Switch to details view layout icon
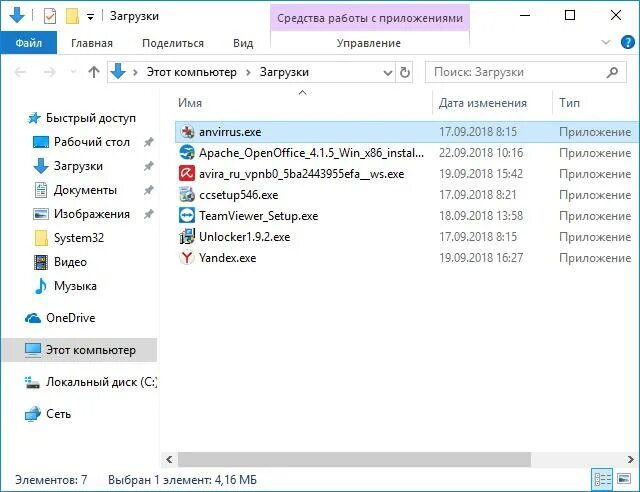The width and height of the screenshot is (640, 492). [602, 479]
